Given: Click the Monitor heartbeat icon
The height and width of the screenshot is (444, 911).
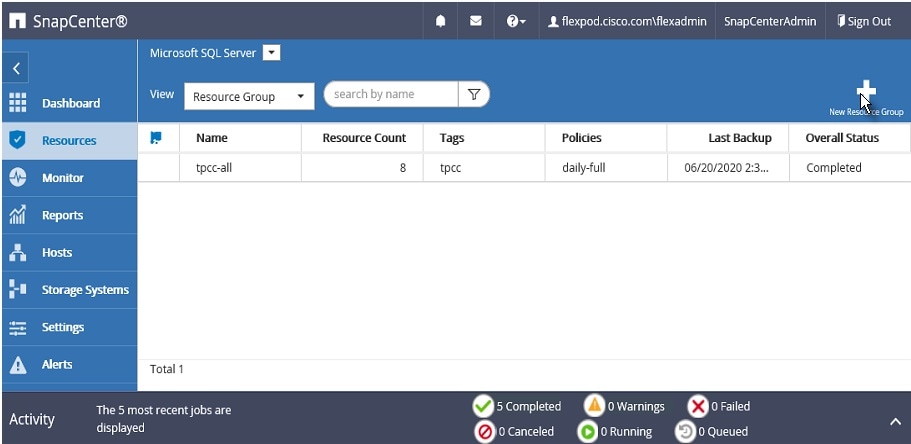Looking at the screenshot, I should [x=18, y=177].
